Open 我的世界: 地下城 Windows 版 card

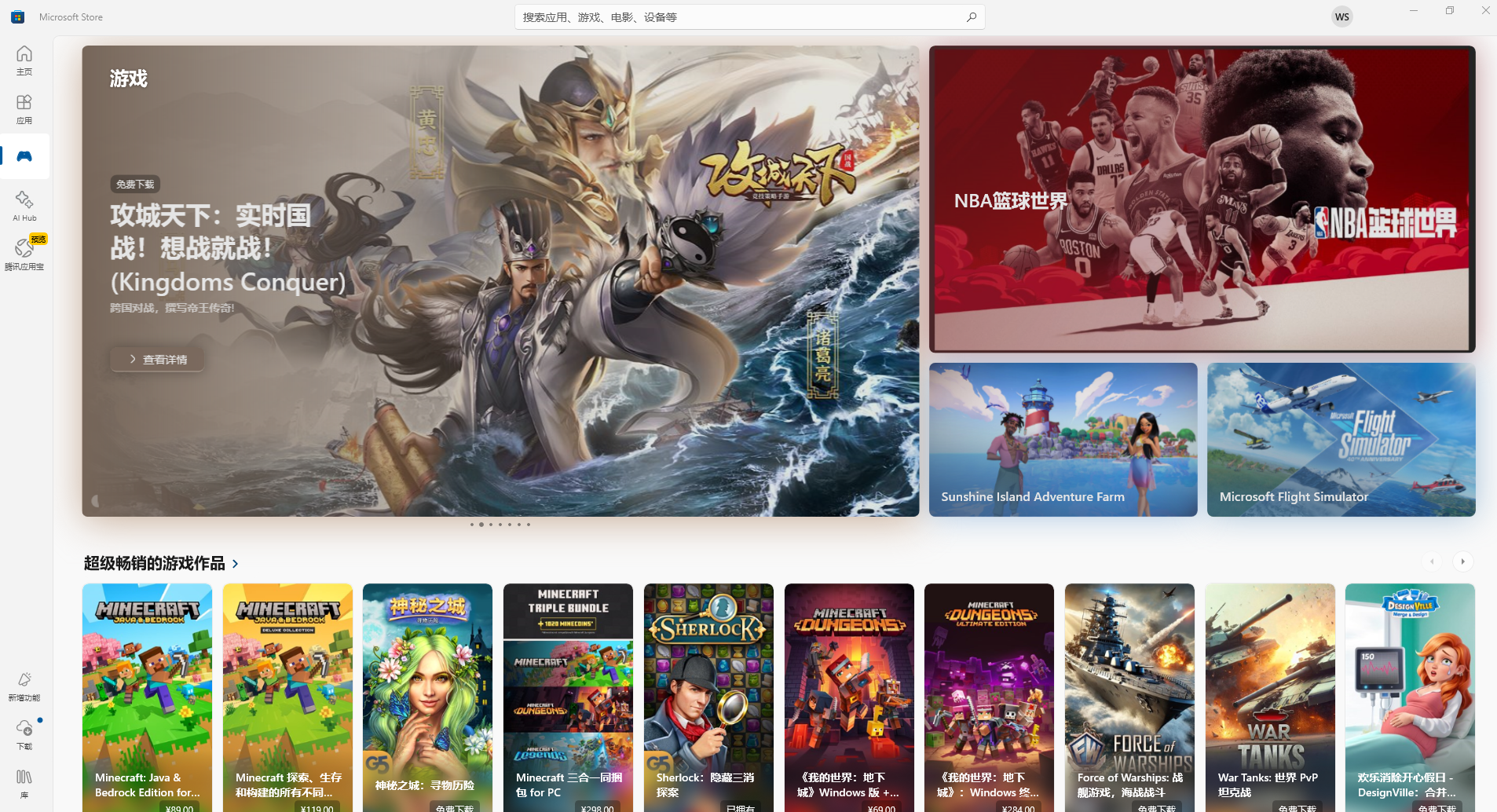click(x=849, y=697)
